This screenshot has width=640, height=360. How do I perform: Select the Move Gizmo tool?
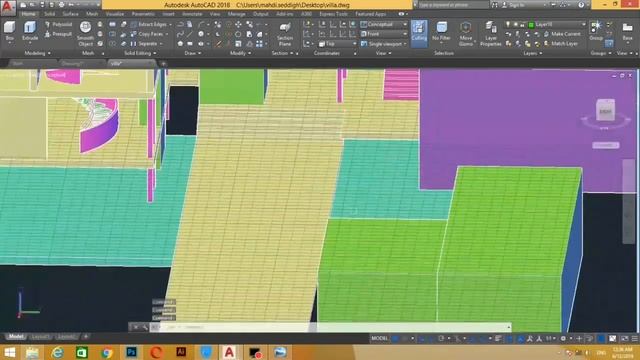tap(465, 33)
